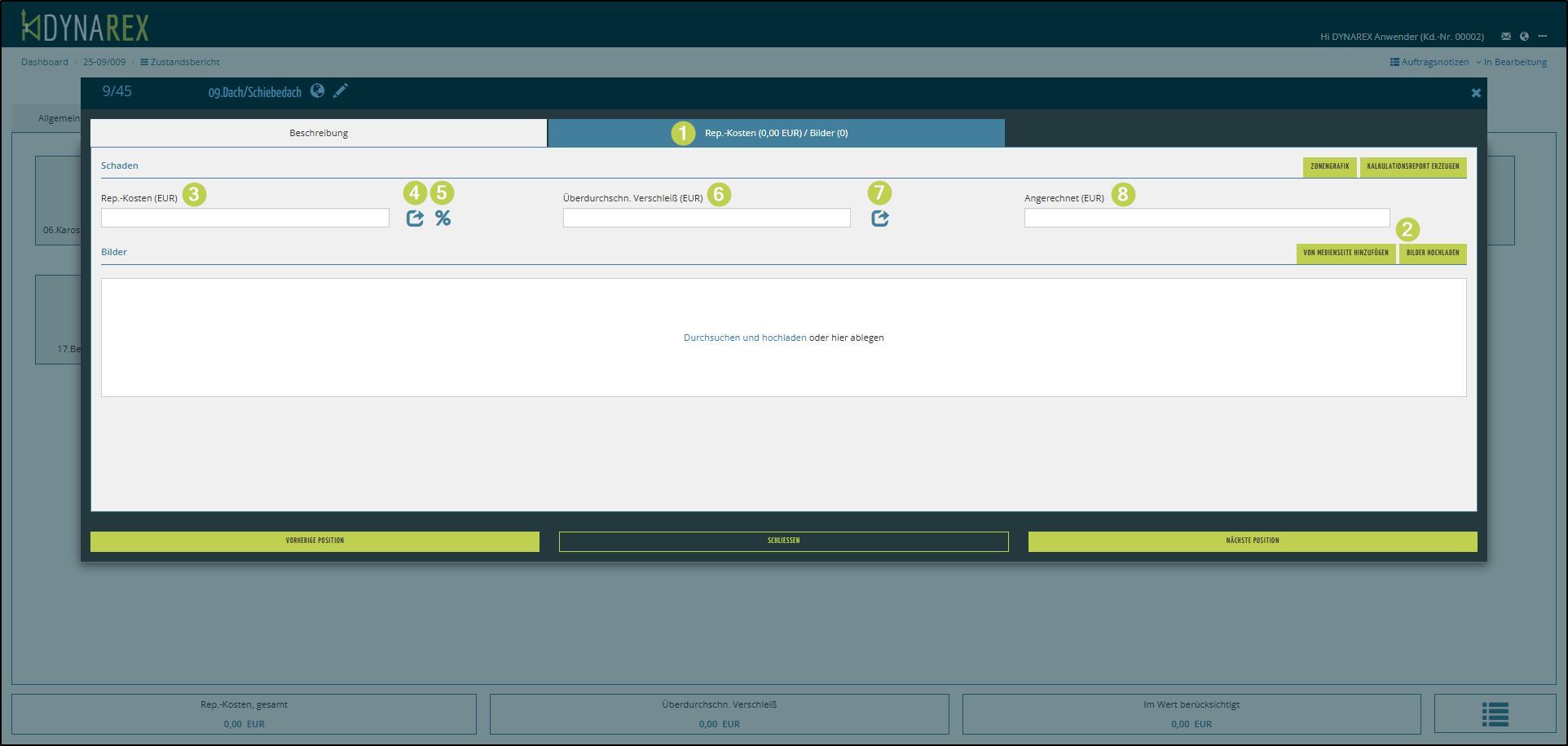Screen dimensions: 1568x746
Task: Click the globe language icon in top bar
Action: point(1524,36)
